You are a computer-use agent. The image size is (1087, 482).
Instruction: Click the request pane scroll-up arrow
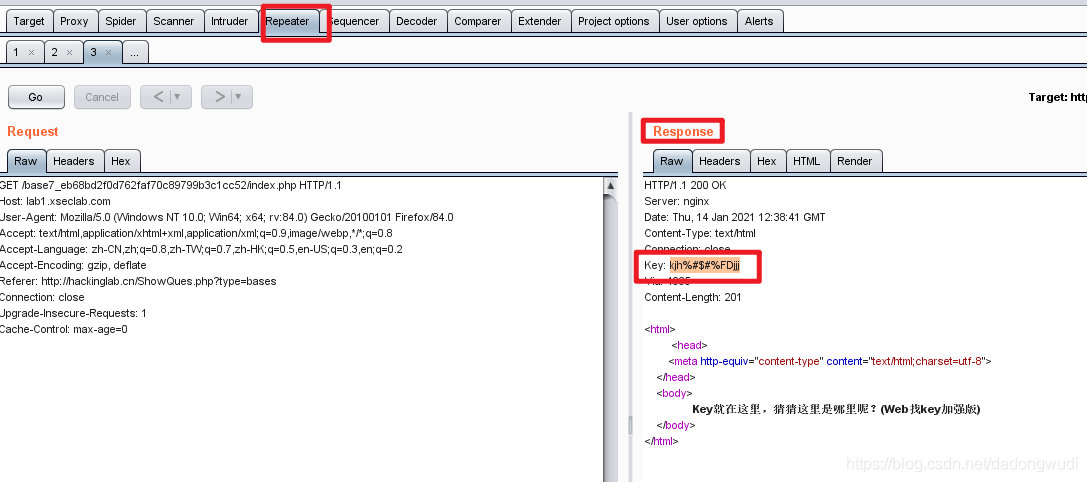coord(611,186)
